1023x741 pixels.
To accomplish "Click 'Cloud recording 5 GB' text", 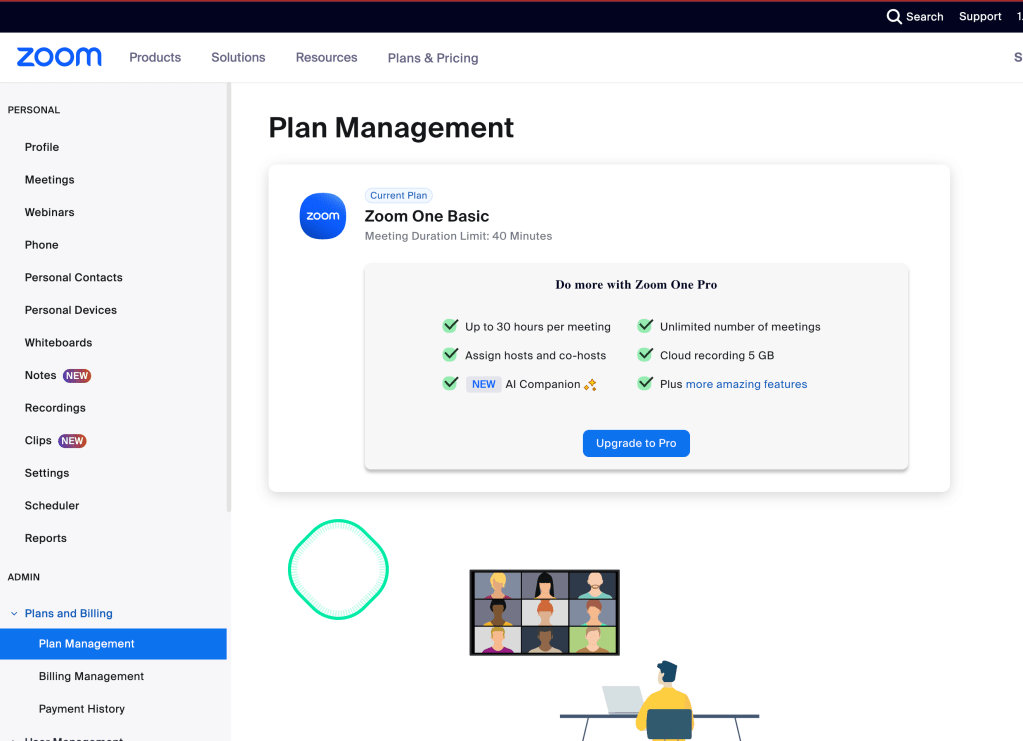I will (x=717, y=355).
